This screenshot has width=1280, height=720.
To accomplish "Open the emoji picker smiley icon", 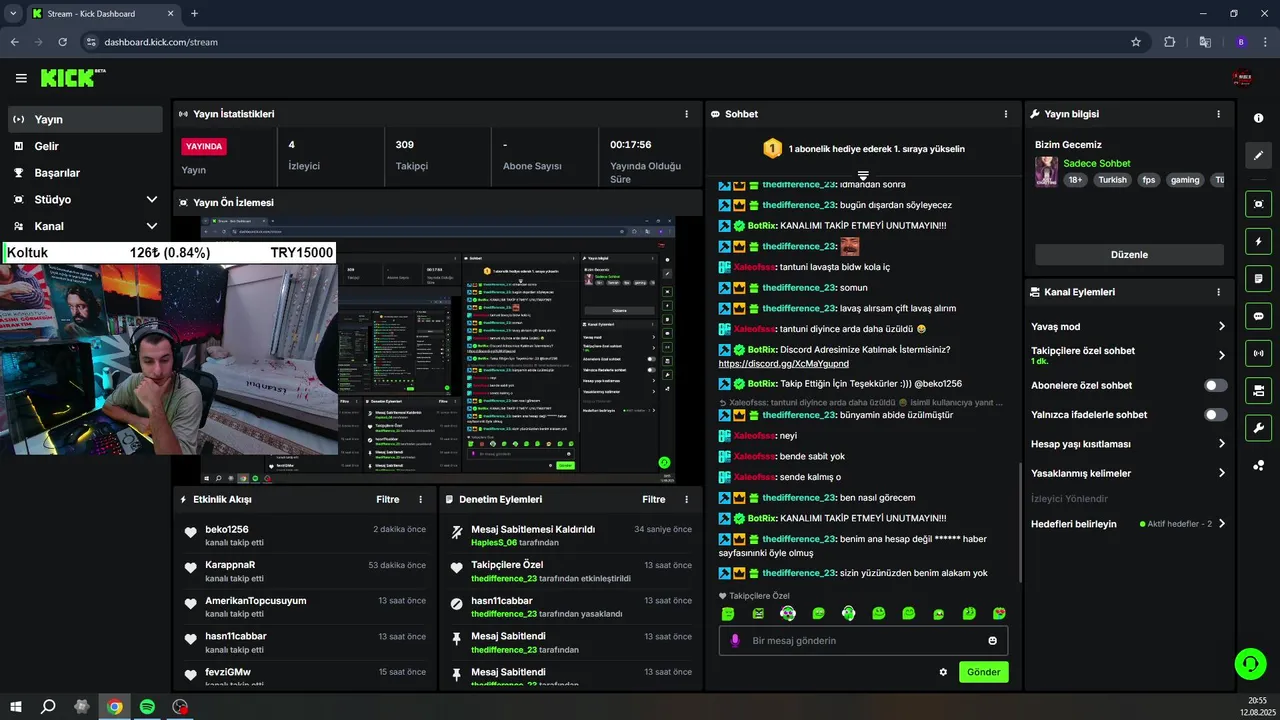I will pos(993,641).
